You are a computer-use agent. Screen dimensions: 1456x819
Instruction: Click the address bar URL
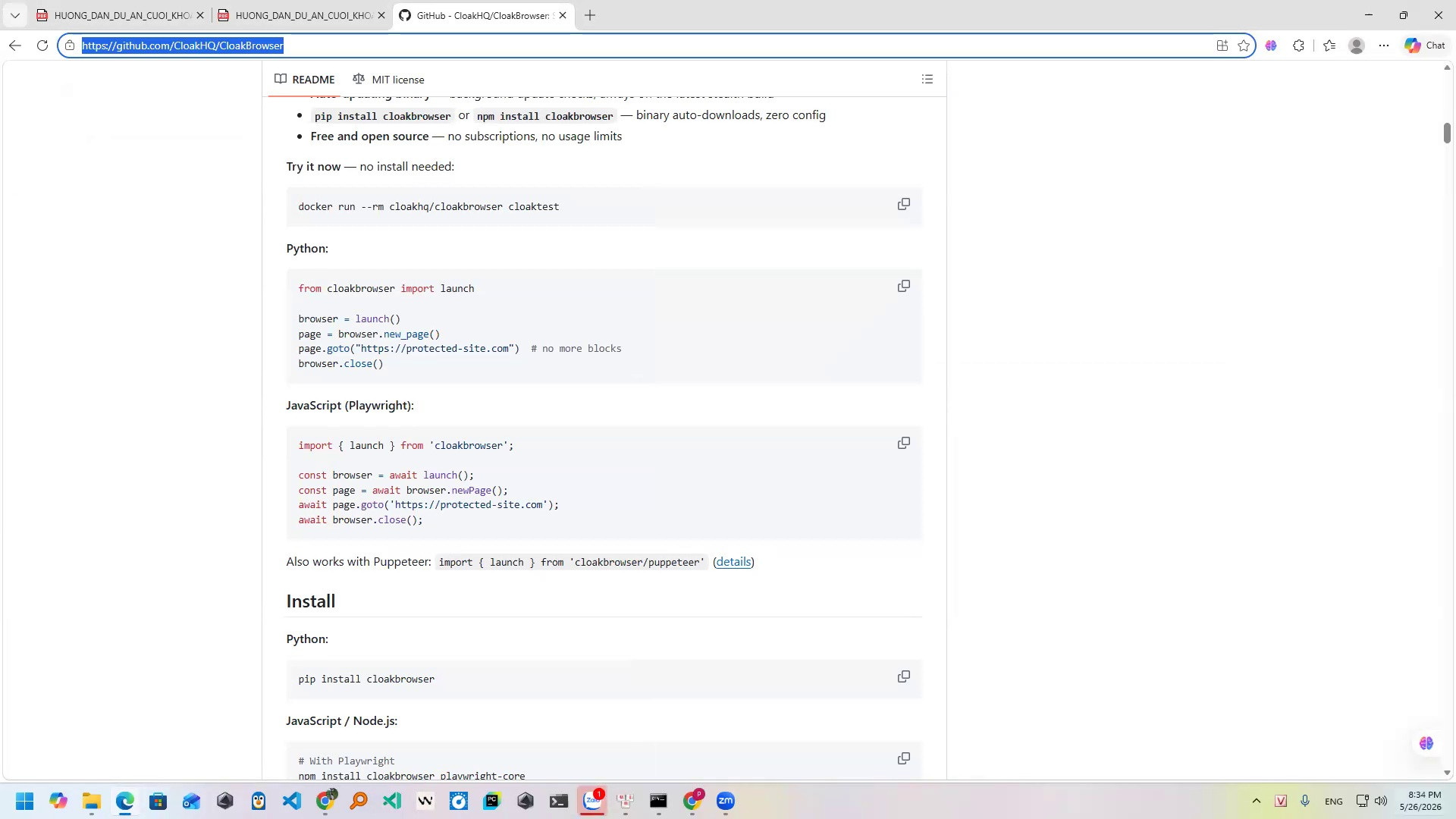tap(183, 45)
